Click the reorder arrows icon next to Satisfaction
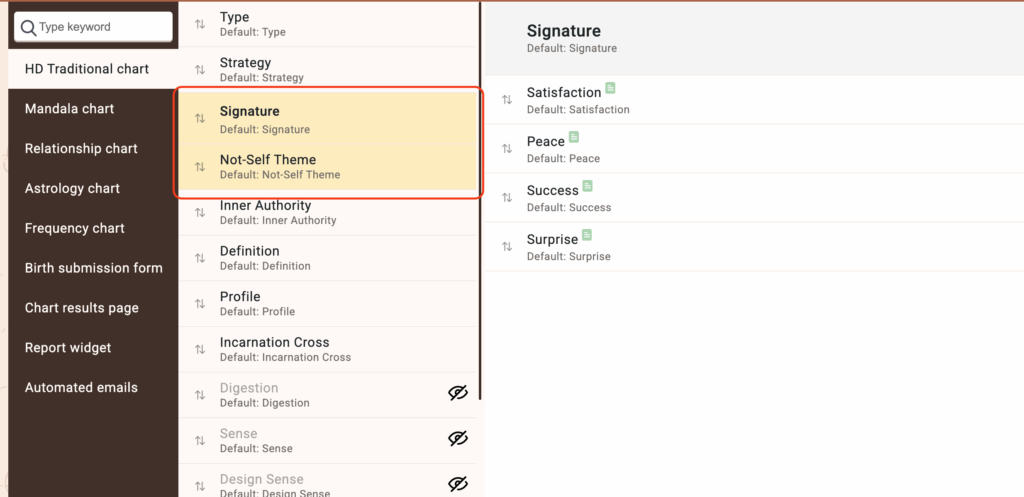 [506, 100]
